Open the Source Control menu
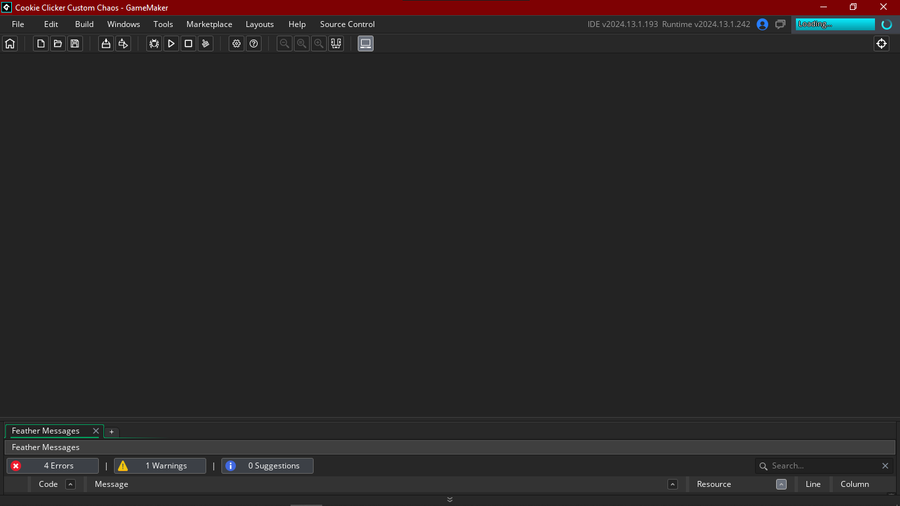The width and height of the screenshot is (900, 506). 347,24
